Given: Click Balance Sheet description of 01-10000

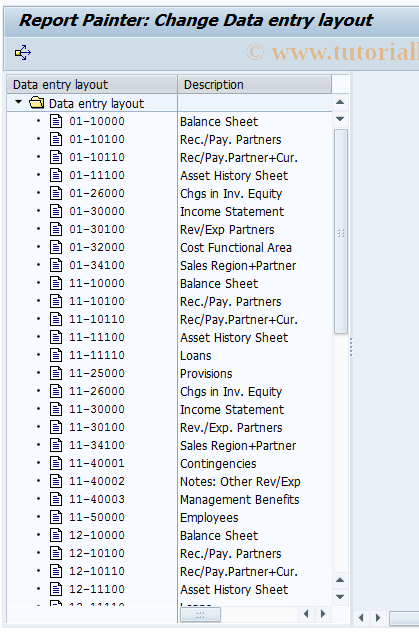Looking at the screenshot, I should pos(219,122).
